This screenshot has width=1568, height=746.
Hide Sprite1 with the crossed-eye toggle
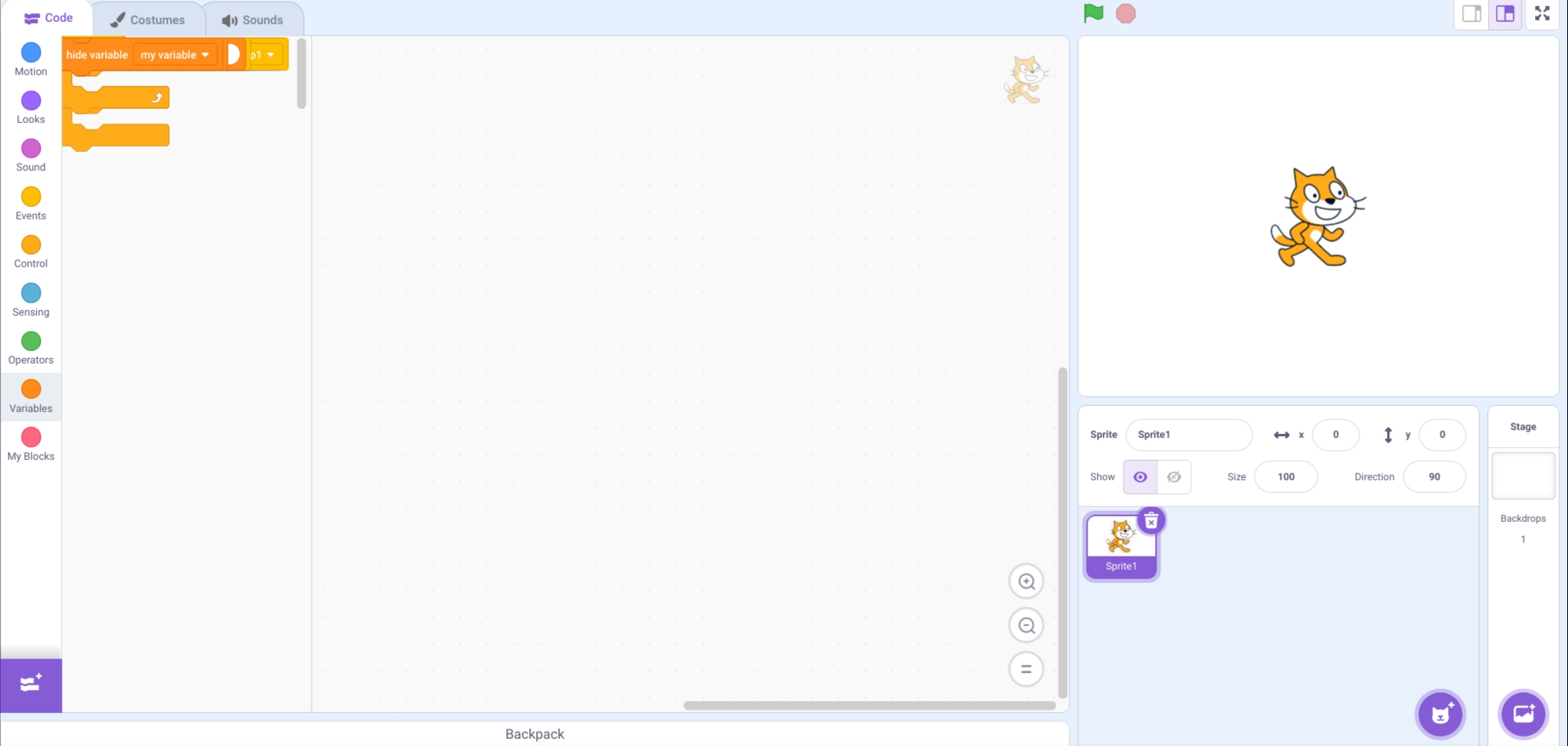(x=1173, y=476)
